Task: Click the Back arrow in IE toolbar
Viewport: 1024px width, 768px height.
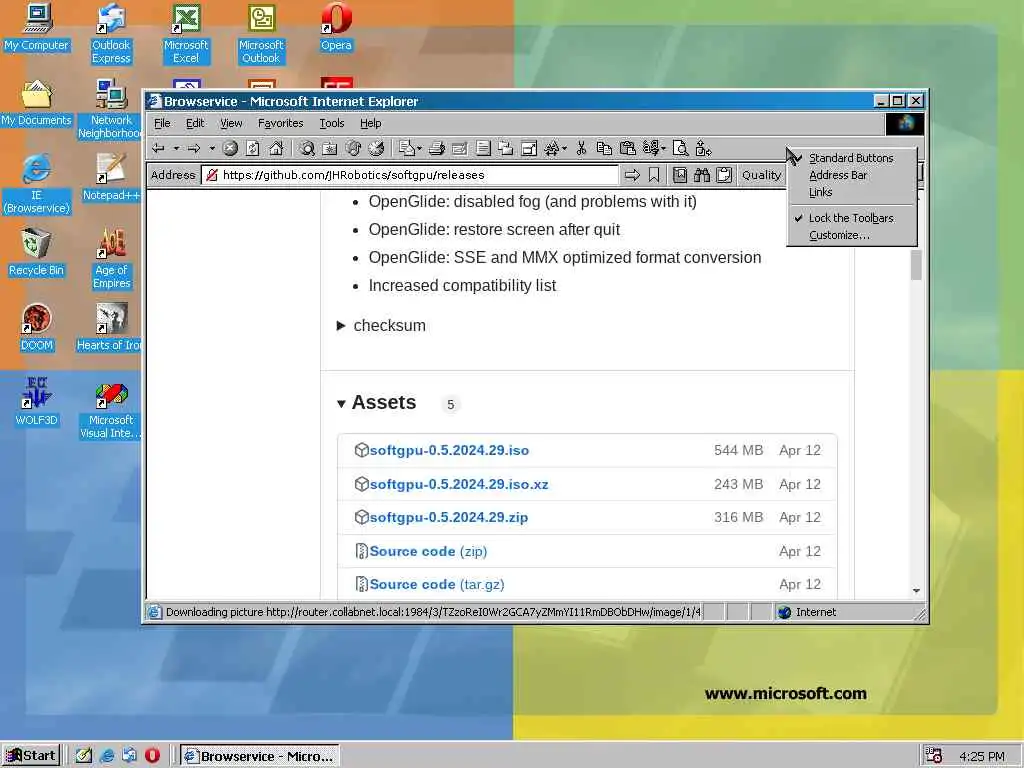Action: [x=158, y=149]
